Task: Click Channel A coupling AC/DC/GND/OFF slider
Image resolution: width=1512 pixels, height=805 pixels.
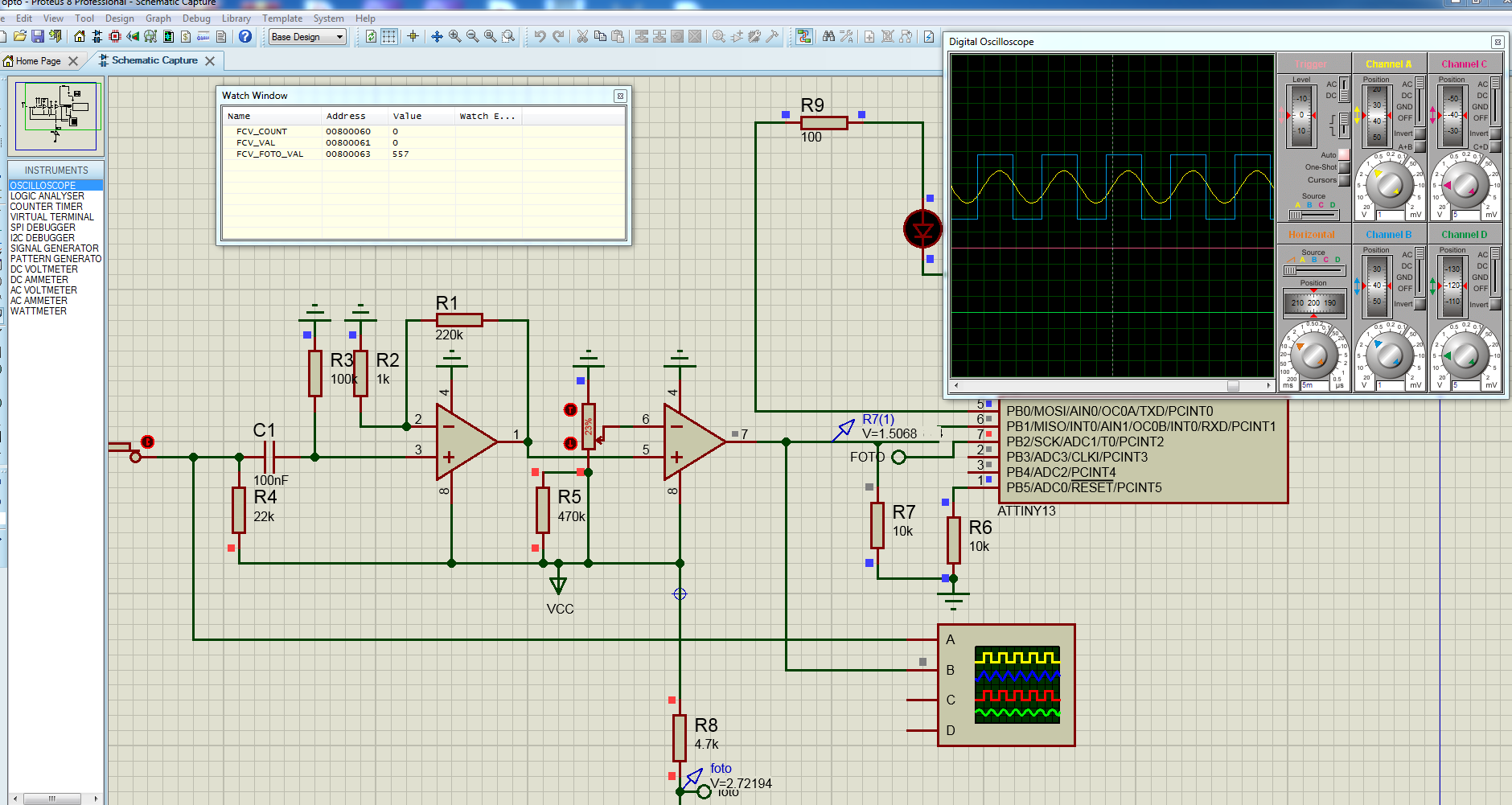Action: point(1420,101)
